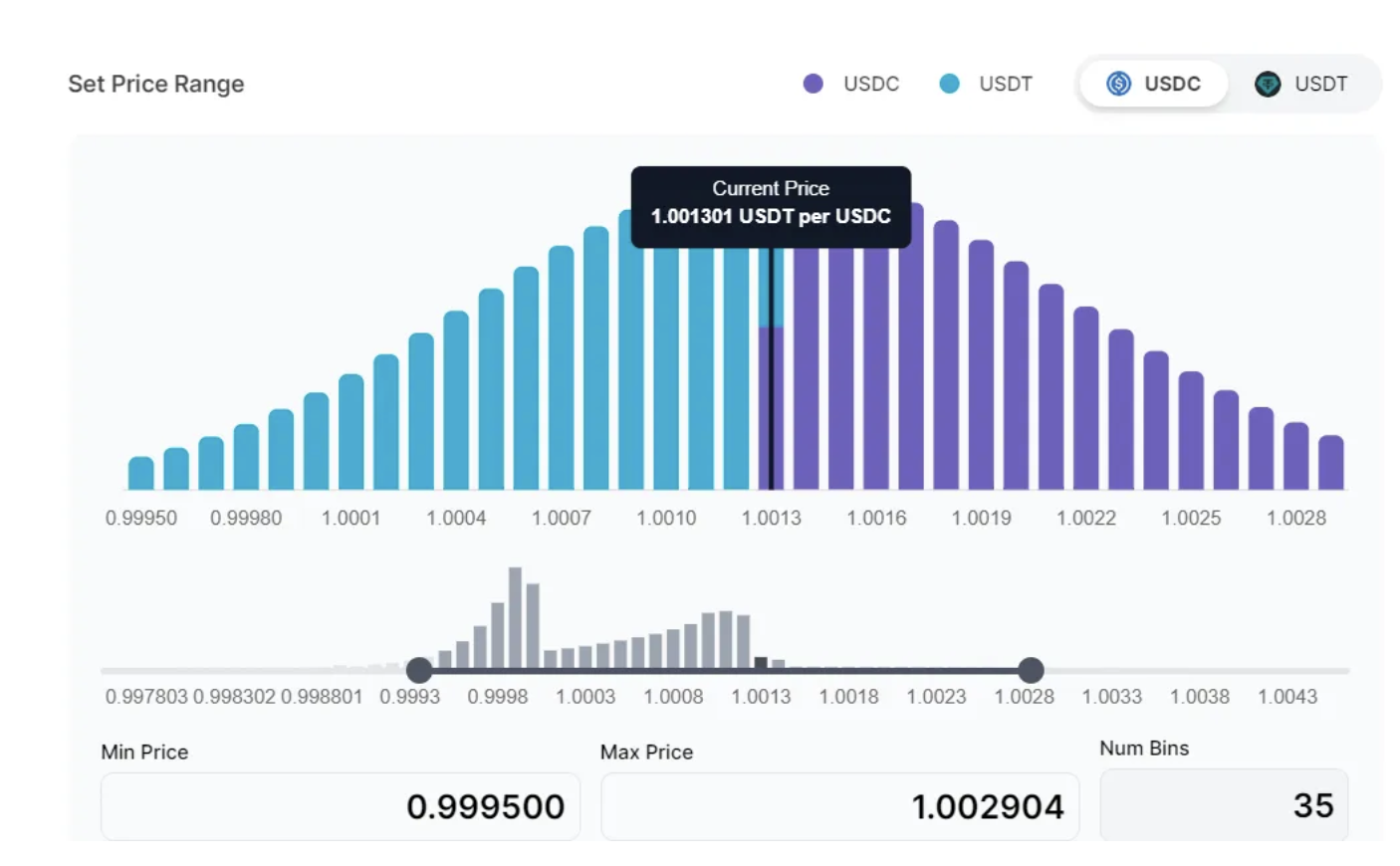This screenshot has height=866, width=1400.
Task: Click the "Set Price Range" heading
Action: pyautogui.click(x=156, y=84)
